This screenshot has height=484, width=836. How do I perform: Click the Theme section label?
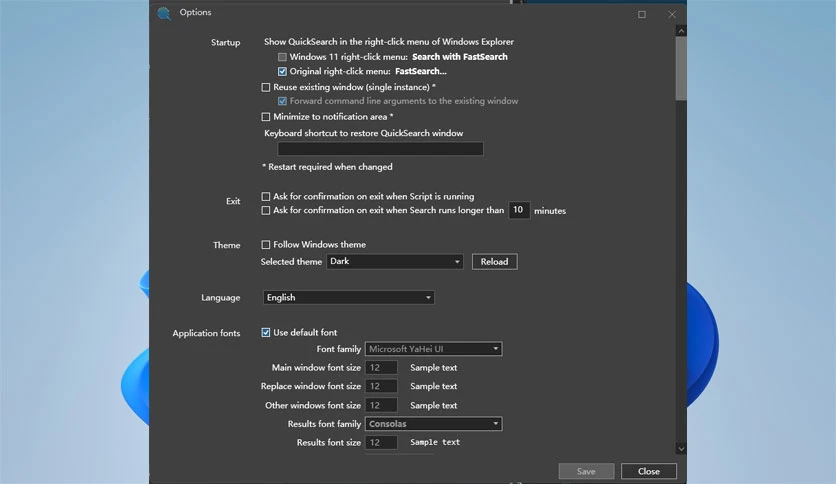[227, 245]
